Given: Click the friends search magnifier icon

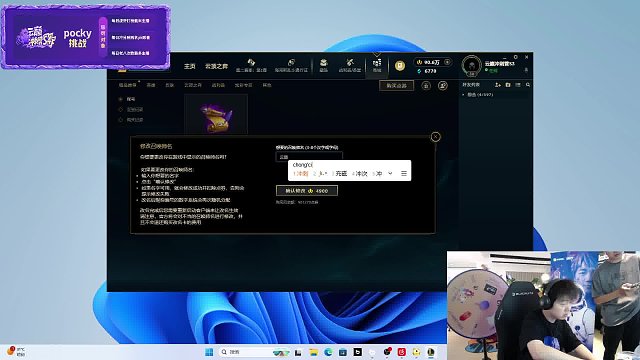Looking at the screenshot, I should (x=528, y=85).
